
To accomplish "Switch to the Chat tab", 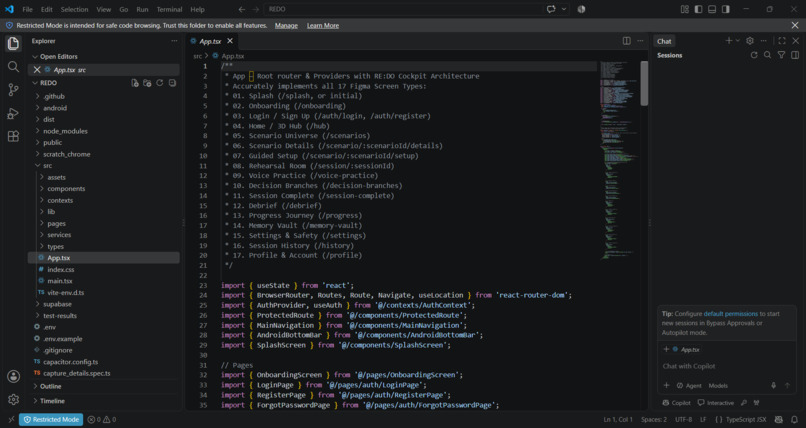I will pos(664,41).
